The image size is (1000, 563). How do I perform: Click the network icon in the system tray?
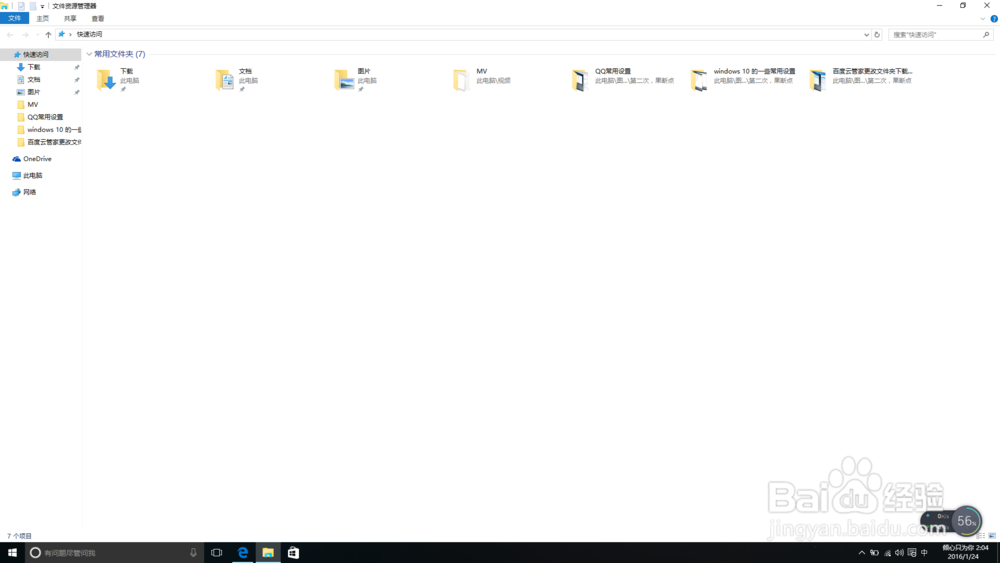click(887, 553)
